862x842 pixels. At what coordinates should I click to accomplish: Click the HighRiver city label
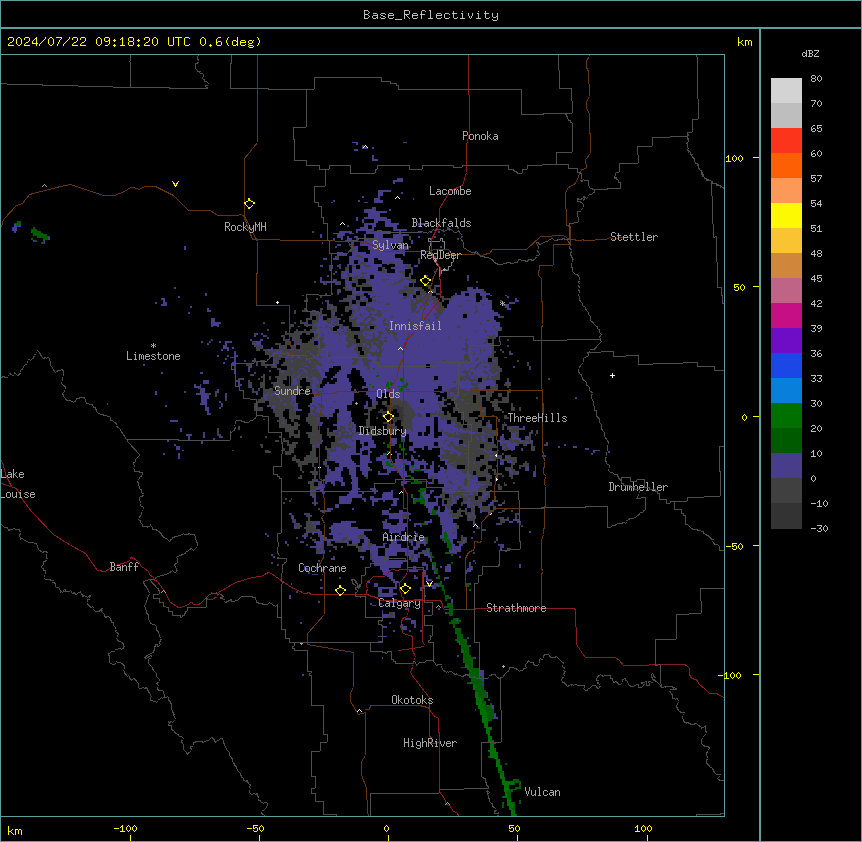[430, 743]
